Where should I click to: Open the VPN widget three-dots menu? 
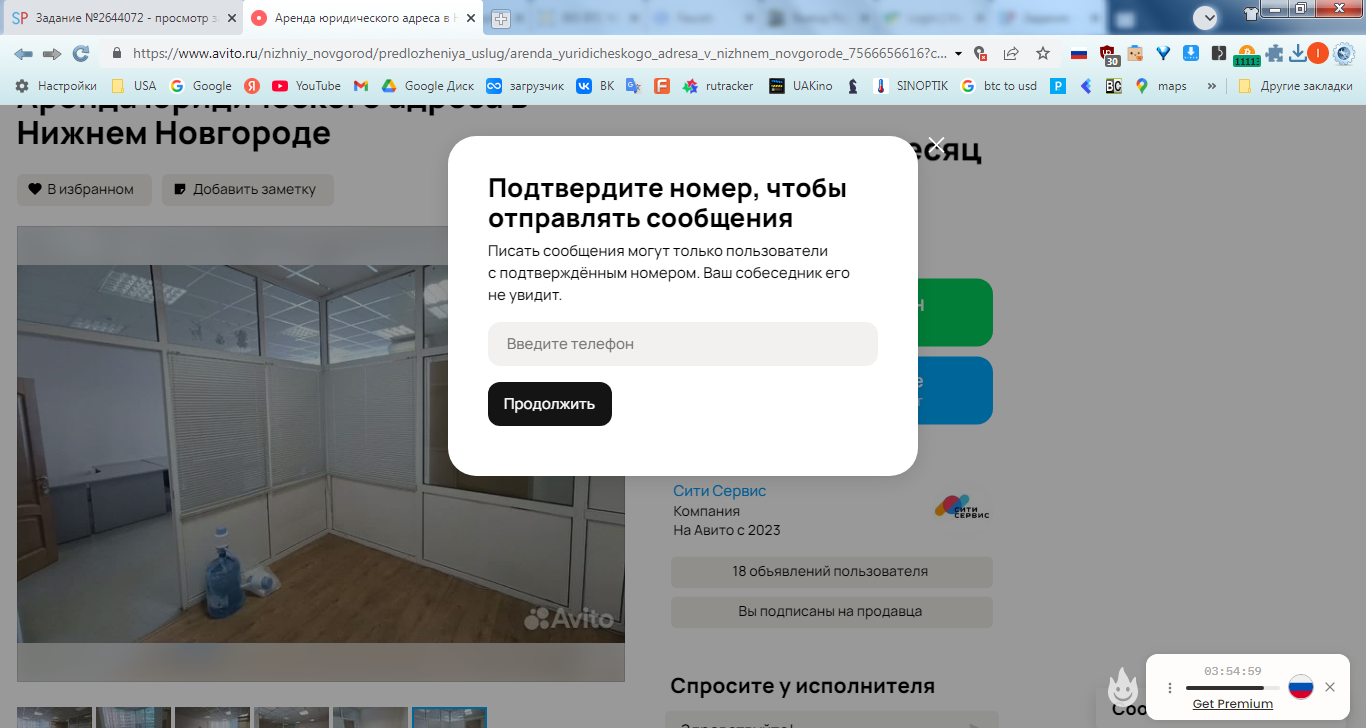(x=1170, y=688)
